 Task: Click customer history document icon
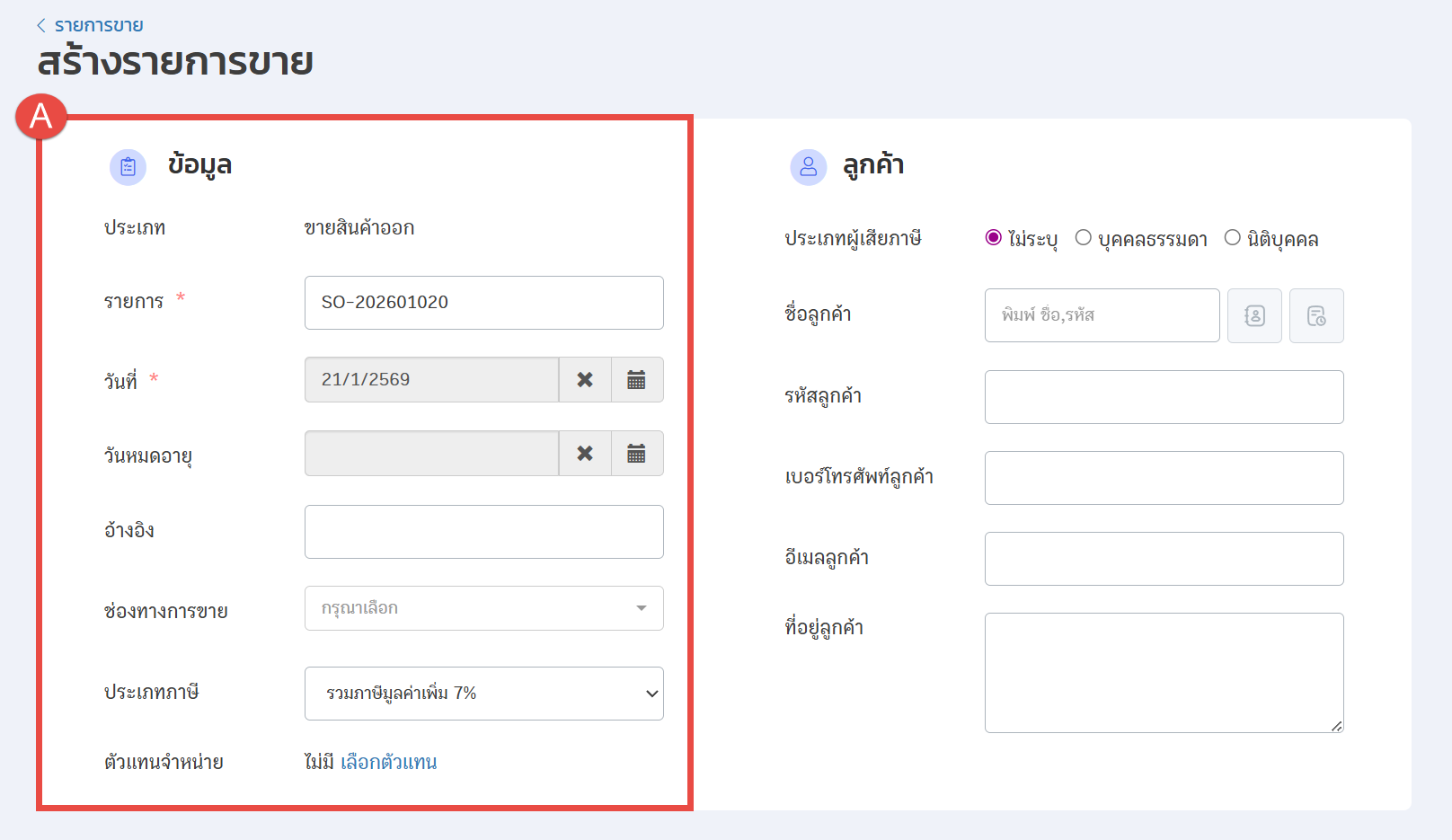[x=1316, y=315]
